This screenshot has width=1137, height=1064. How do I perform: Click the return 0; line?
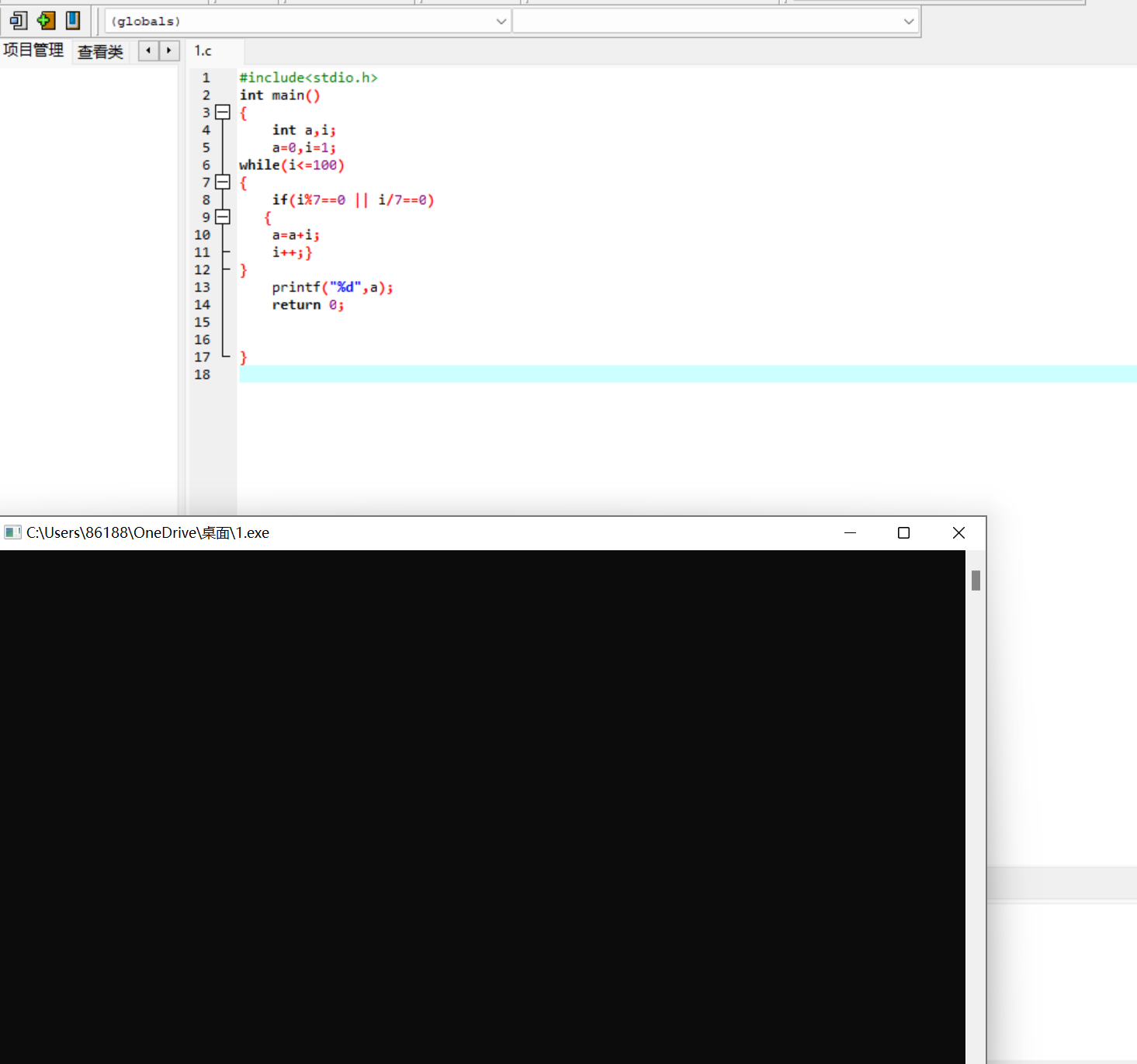tap(308, 305)
